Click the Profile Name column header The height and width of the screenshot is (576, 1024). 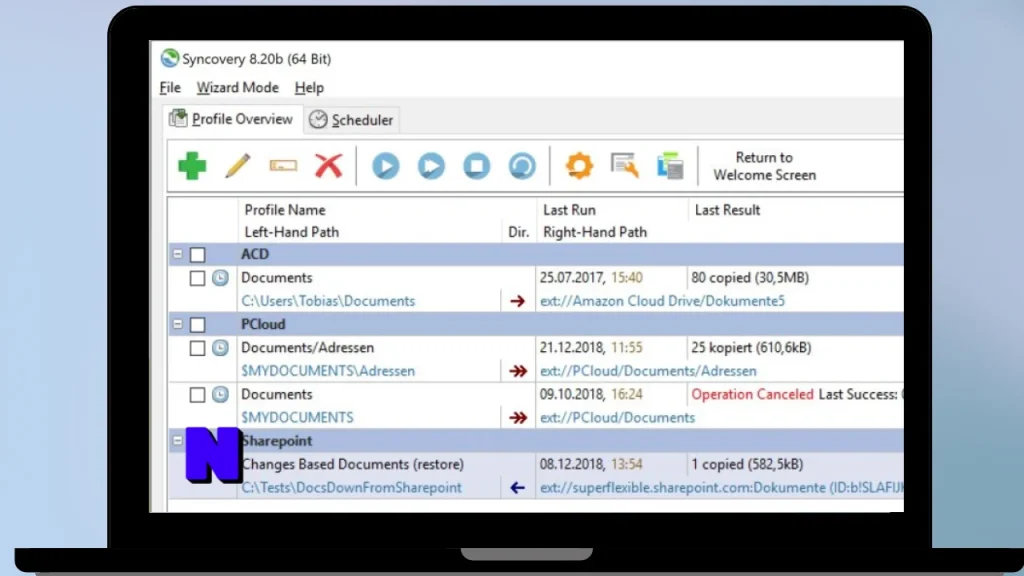click(285, 210)
